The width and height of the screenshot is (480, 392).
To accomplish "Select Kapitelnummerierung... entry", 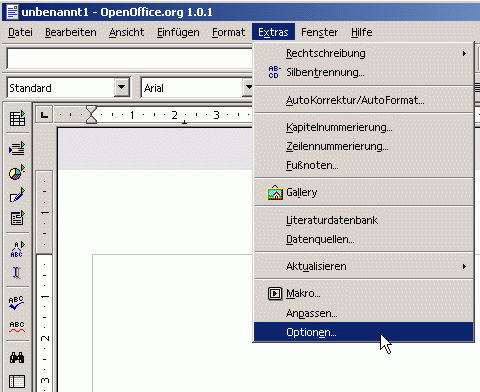I will 364,127.
